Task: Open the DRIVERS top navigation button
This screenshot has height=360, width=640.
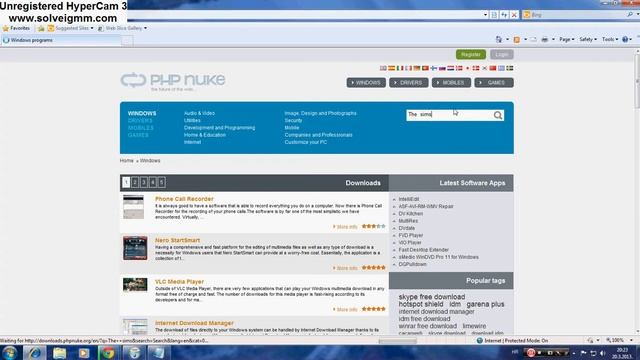Action: 409,82
